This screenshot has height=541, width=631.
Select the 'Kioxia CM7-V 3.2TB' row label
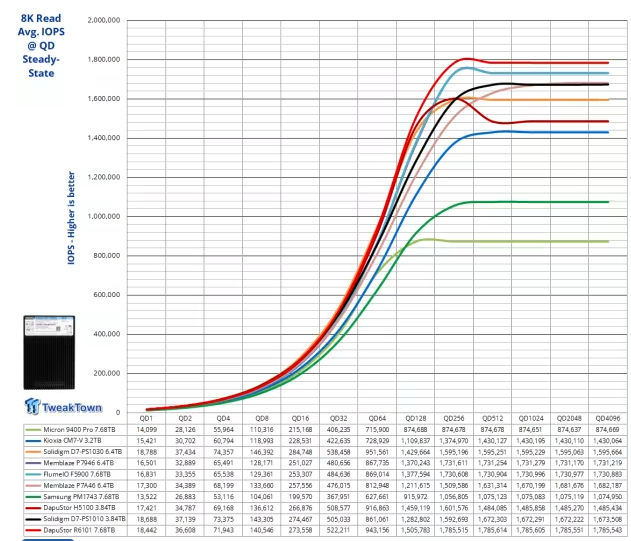pos(72,441)
